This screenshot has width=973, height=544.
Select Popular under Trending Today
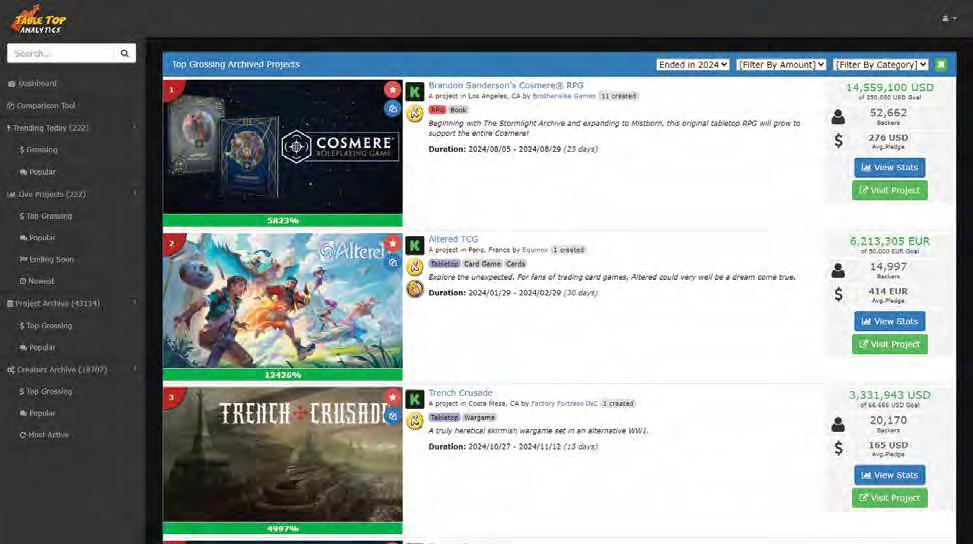click(x=38, y=172)
